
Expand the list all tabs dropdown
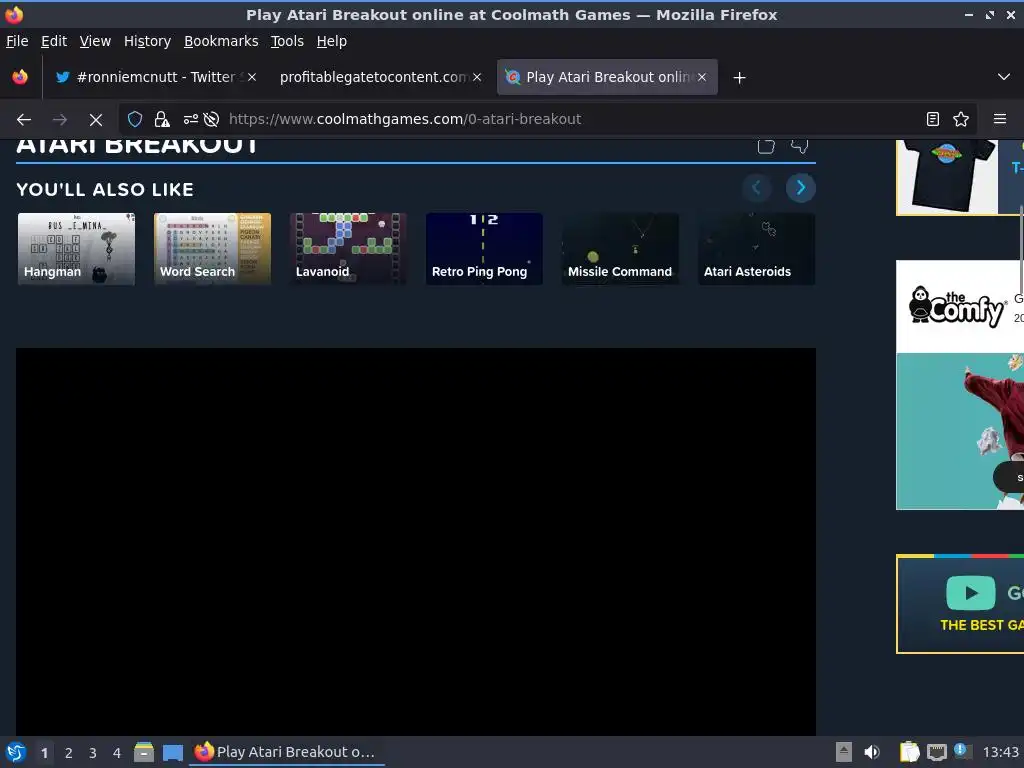tap(1004, 77)
